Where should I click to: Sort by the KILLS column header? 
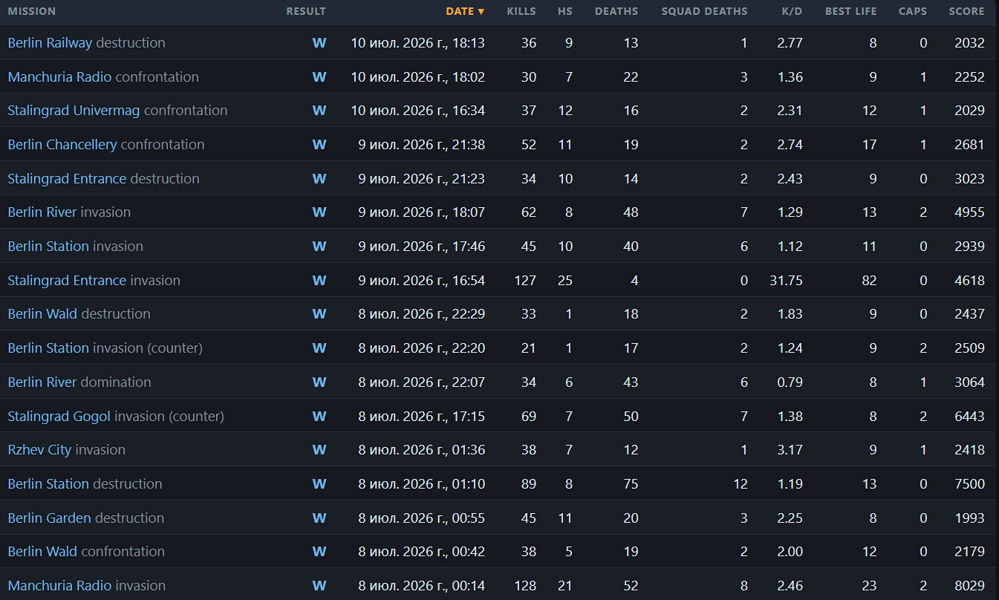coord(521,11)
